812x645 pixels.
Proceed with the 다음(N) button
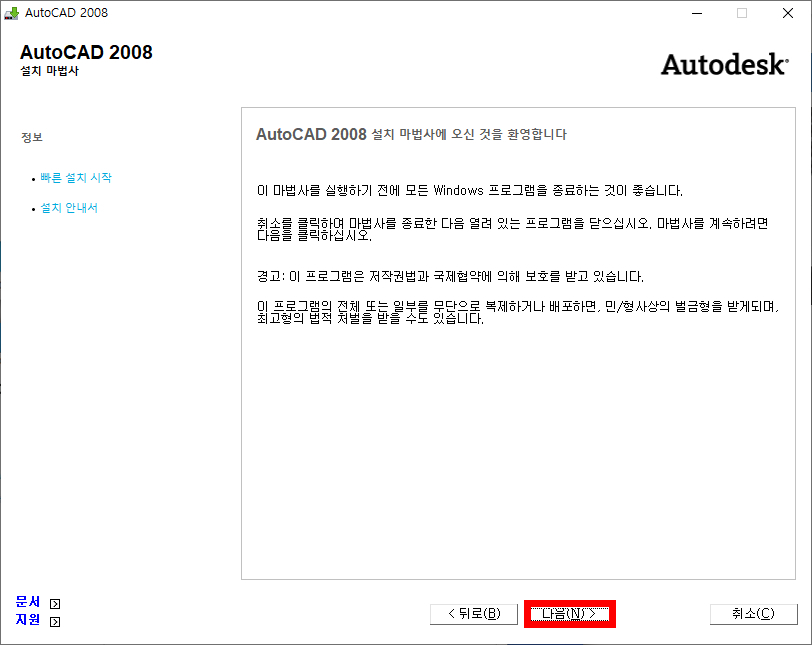click(570, 614)
